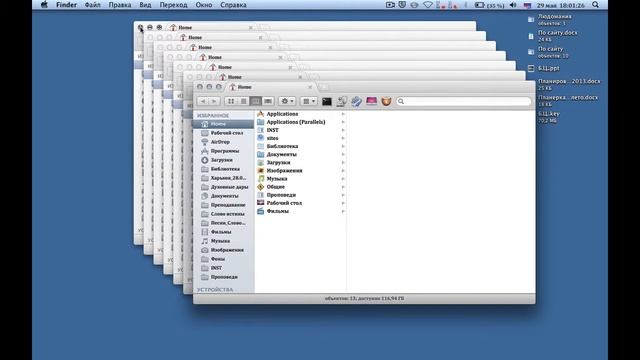Go back in front Finder window
Image resolution: width=640 pixels, height=360 pixels.
tap(203, 101)
